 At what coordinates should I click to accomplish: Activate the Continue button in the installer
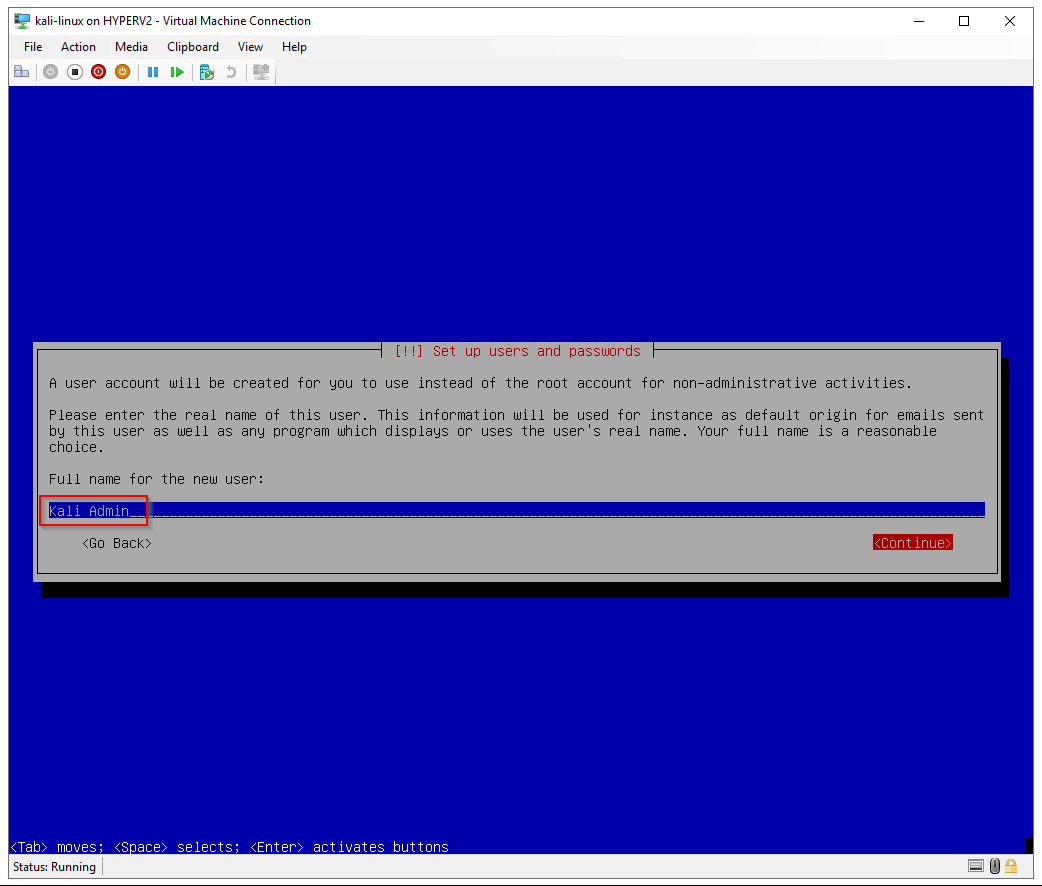click(x=912, y=543)
